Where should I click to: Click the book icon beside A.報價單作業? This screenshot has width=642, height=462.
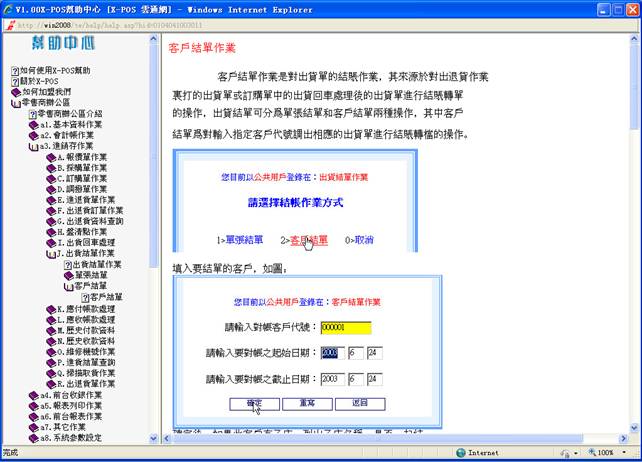click(49, 157)
